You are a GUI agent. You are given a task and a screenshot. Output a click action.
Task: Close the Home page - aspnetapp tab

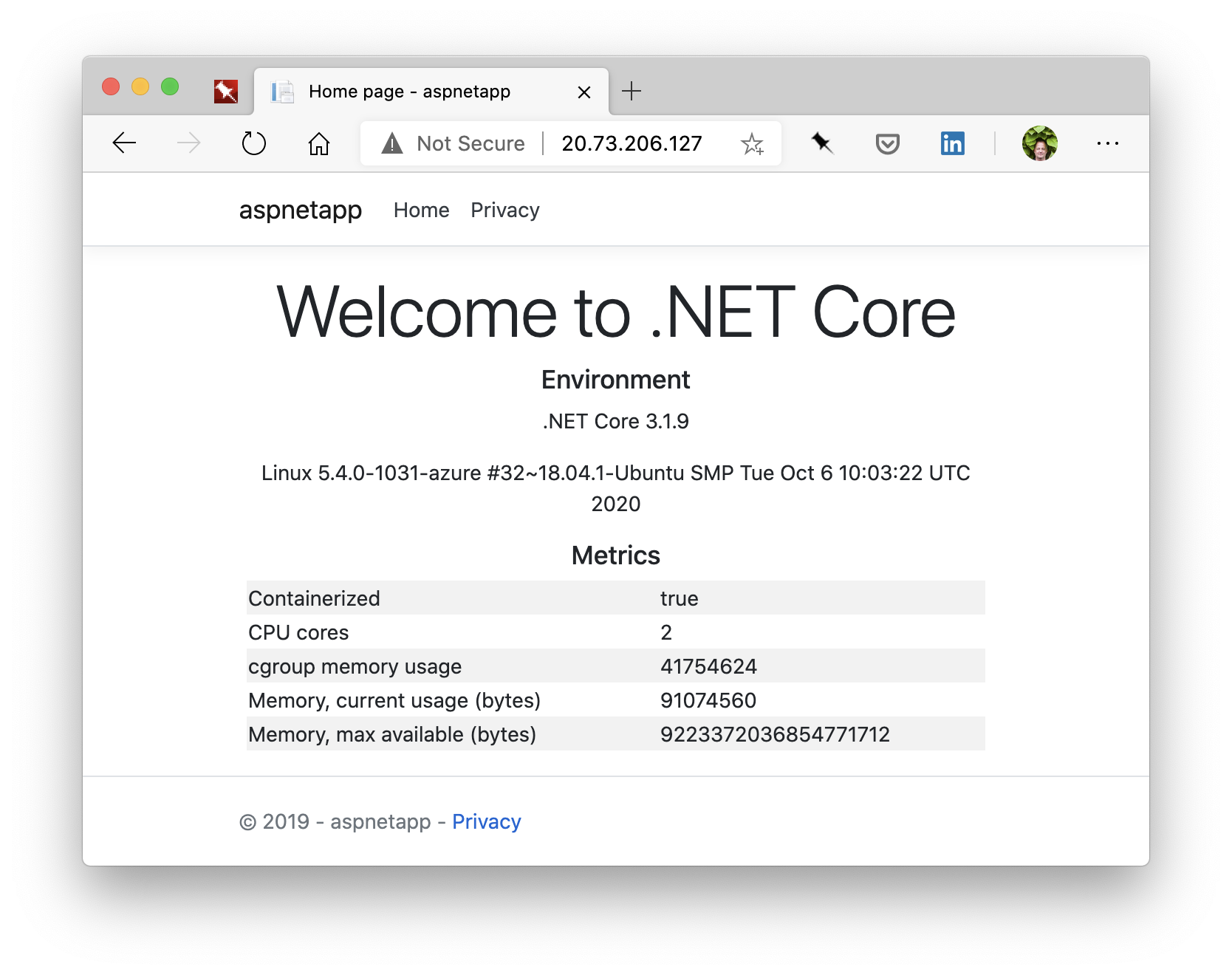pyautogui.click(x=584, y=92)
